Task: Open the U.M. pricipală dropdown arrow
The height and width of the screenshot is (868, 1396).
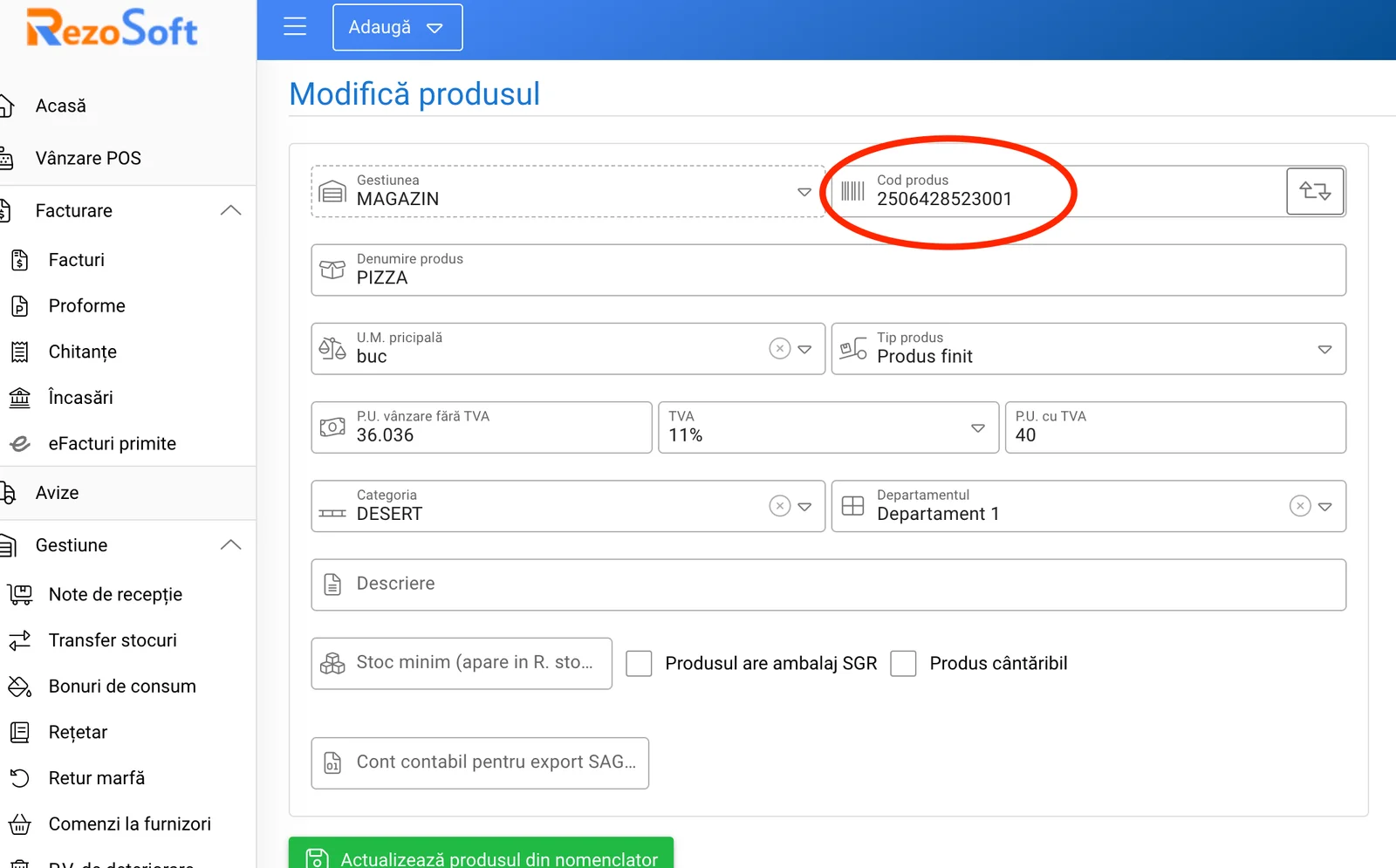Action: [x=804, y=349]
